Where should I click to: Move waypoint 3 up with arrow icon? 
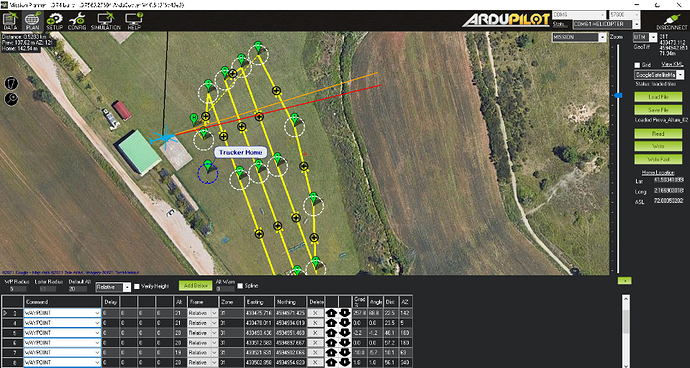click(331, 313)
